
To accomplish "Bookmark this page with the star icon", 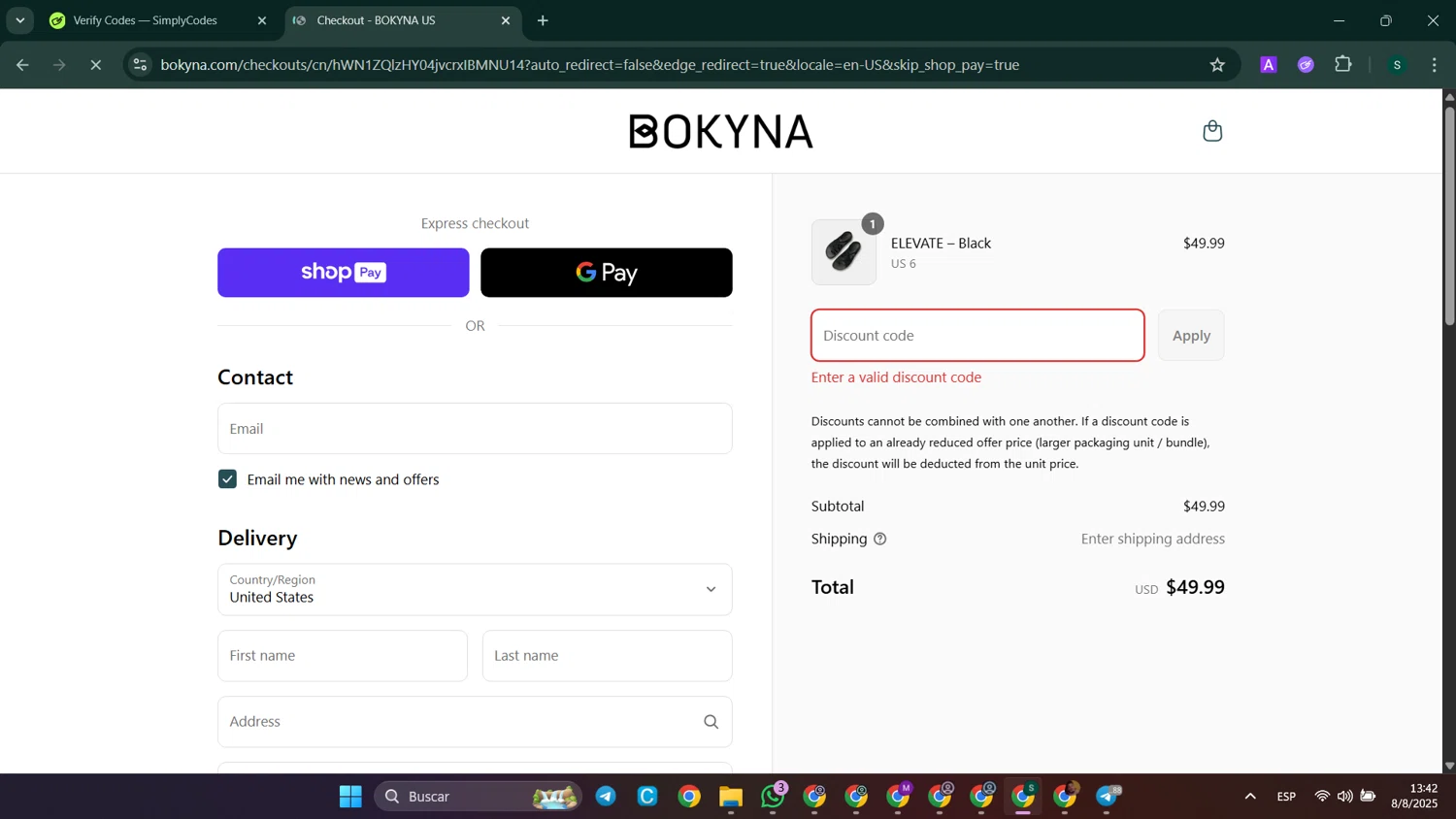I will click(x=1217, y=65).
